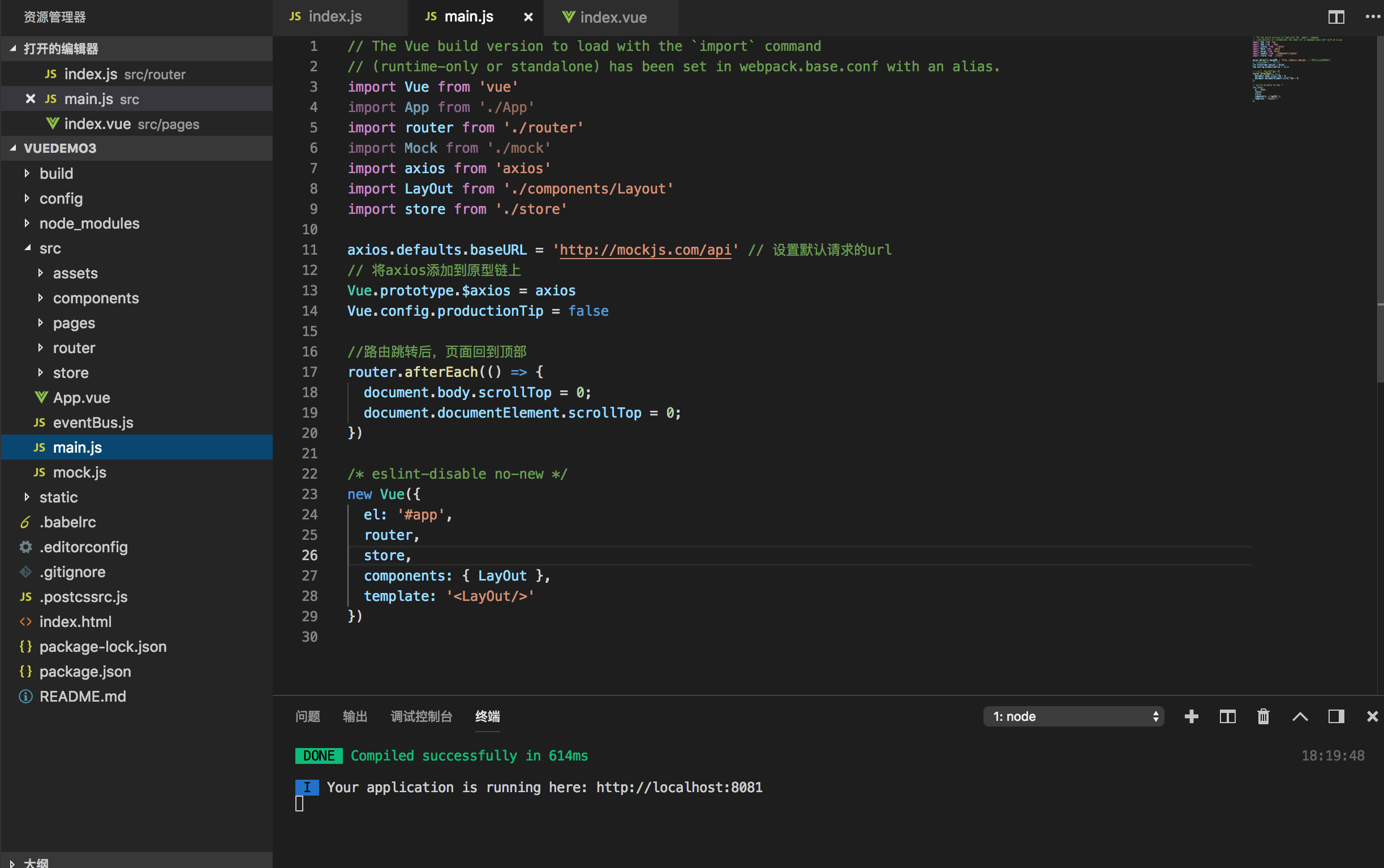The height and width of the screenshot is (868, 1384).
Task: Open the terminal selector '1: node' dropdown
Action: (x=1073, y=716)
